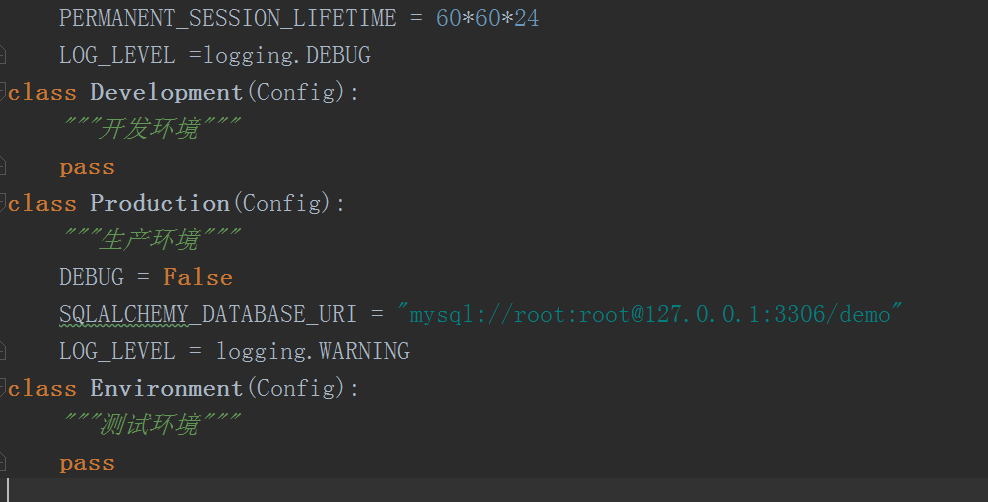Click the False keyword after DEBUG

click(x=198, y=277)
